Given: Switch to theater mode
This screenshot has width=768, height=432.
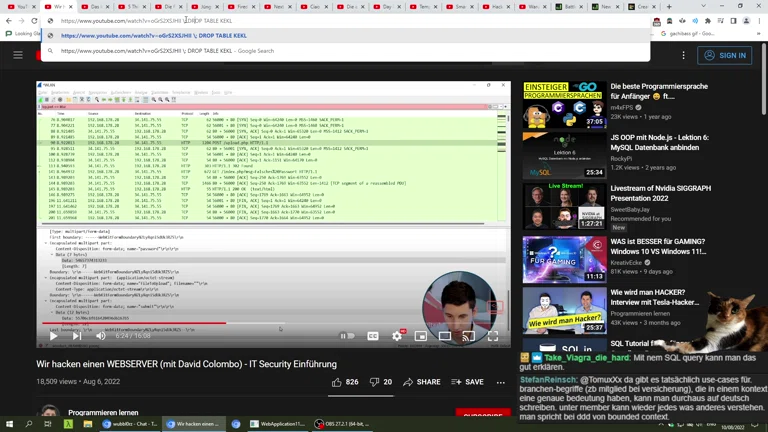Looking at the screenshot, I should pos(445,337).
